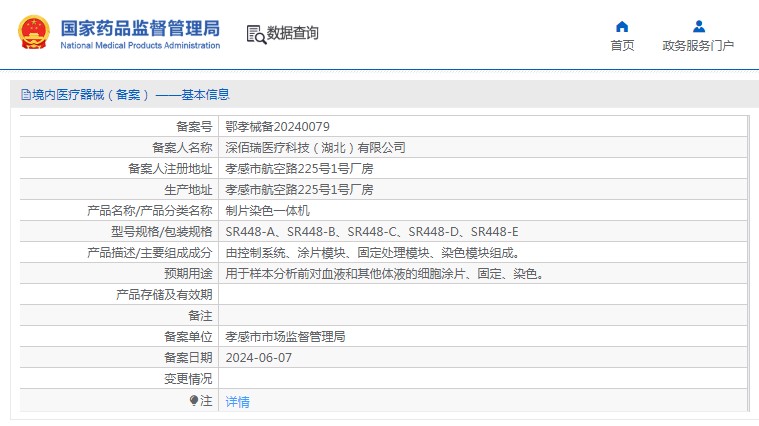
Task: Click the bulb icon beside 注
Action: pyautogui.click(x=194, y=400)
